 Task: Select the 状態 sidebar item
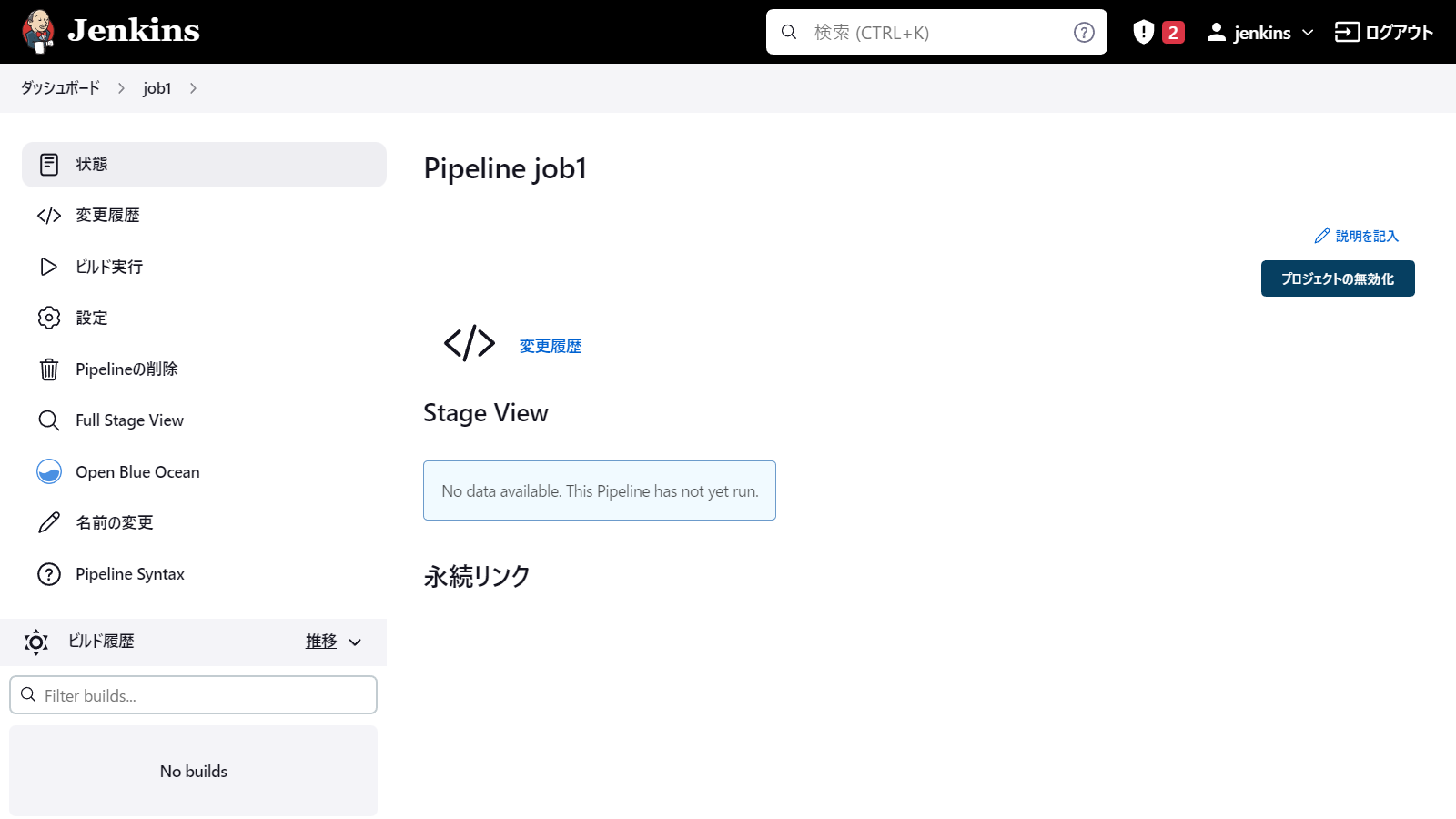click(x=204, y=165)
